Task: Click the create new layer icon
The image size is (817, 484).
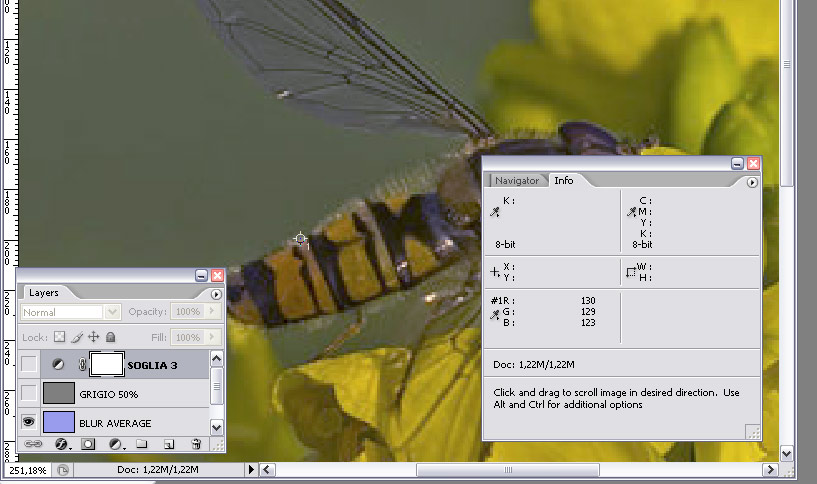Action: pyautogui.click(x=169, y=443)
